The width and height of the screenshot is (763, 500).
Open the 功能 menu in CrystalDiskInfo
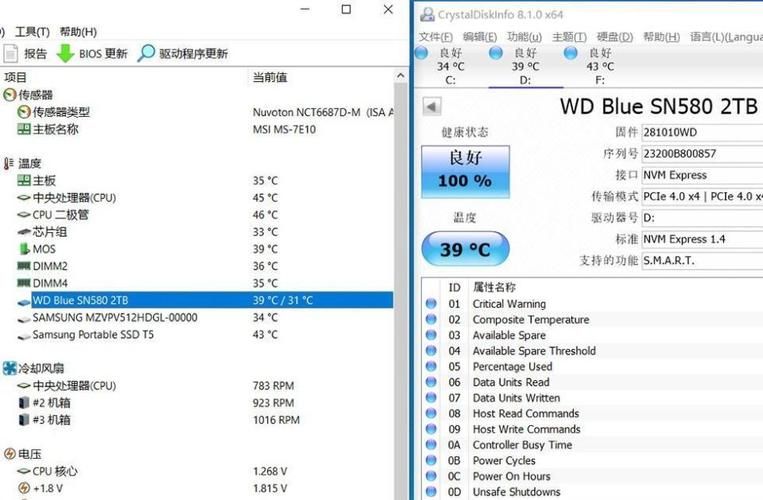523,37
